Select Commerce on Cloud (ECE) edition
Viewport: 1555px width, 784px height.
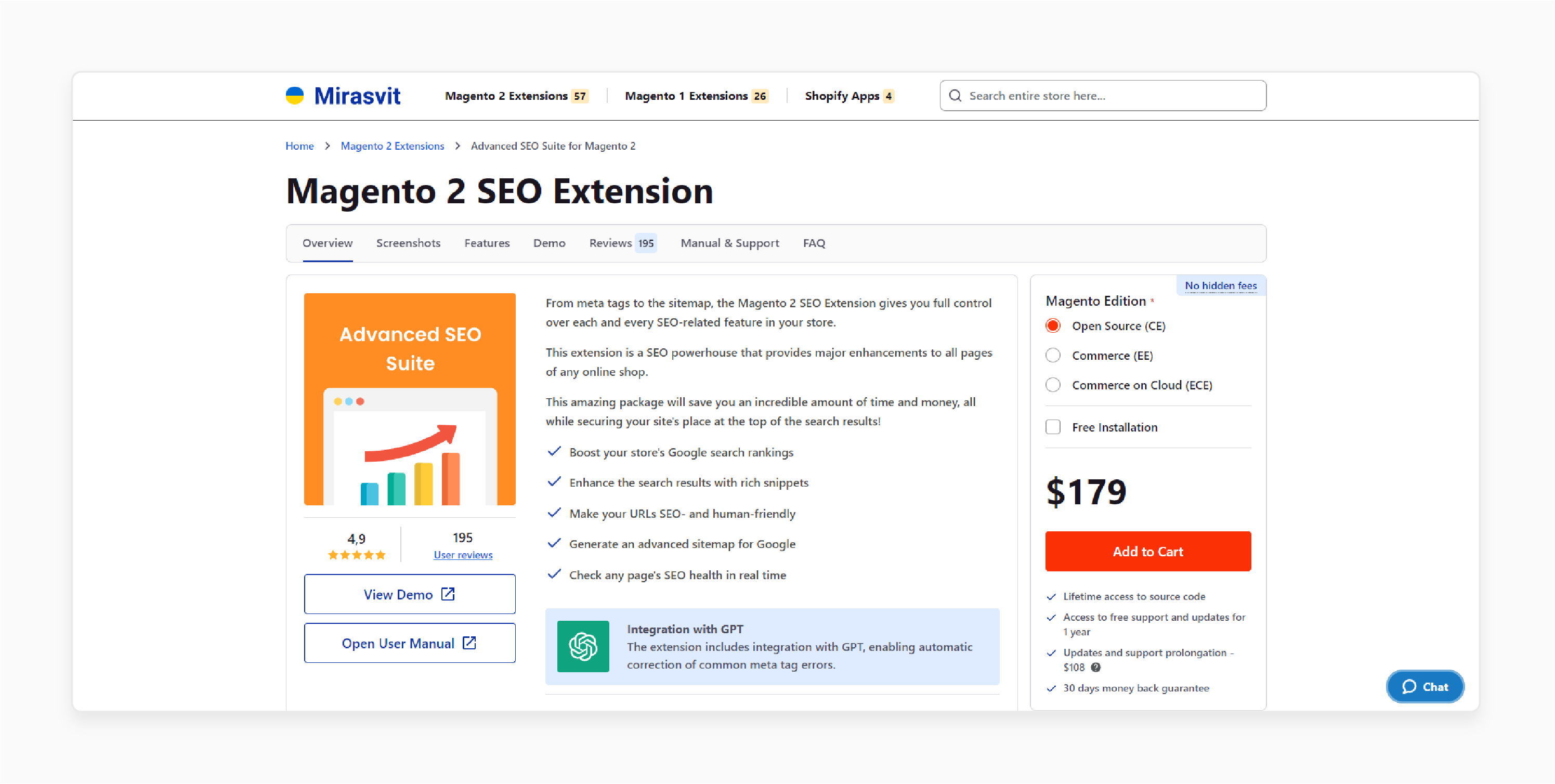(x=1053, y=385)
